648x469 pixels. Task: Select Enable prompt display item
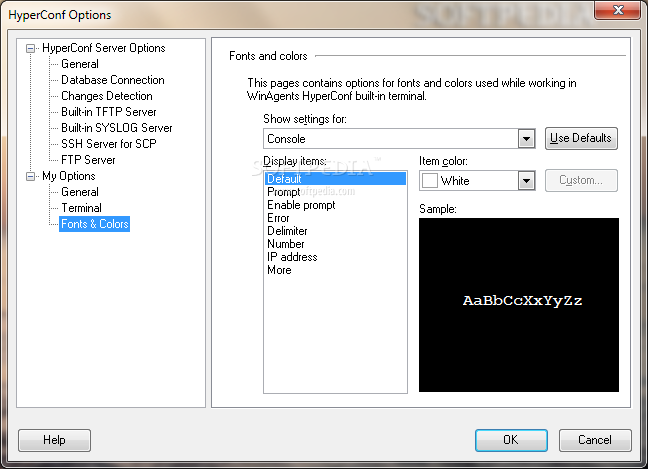335,205
